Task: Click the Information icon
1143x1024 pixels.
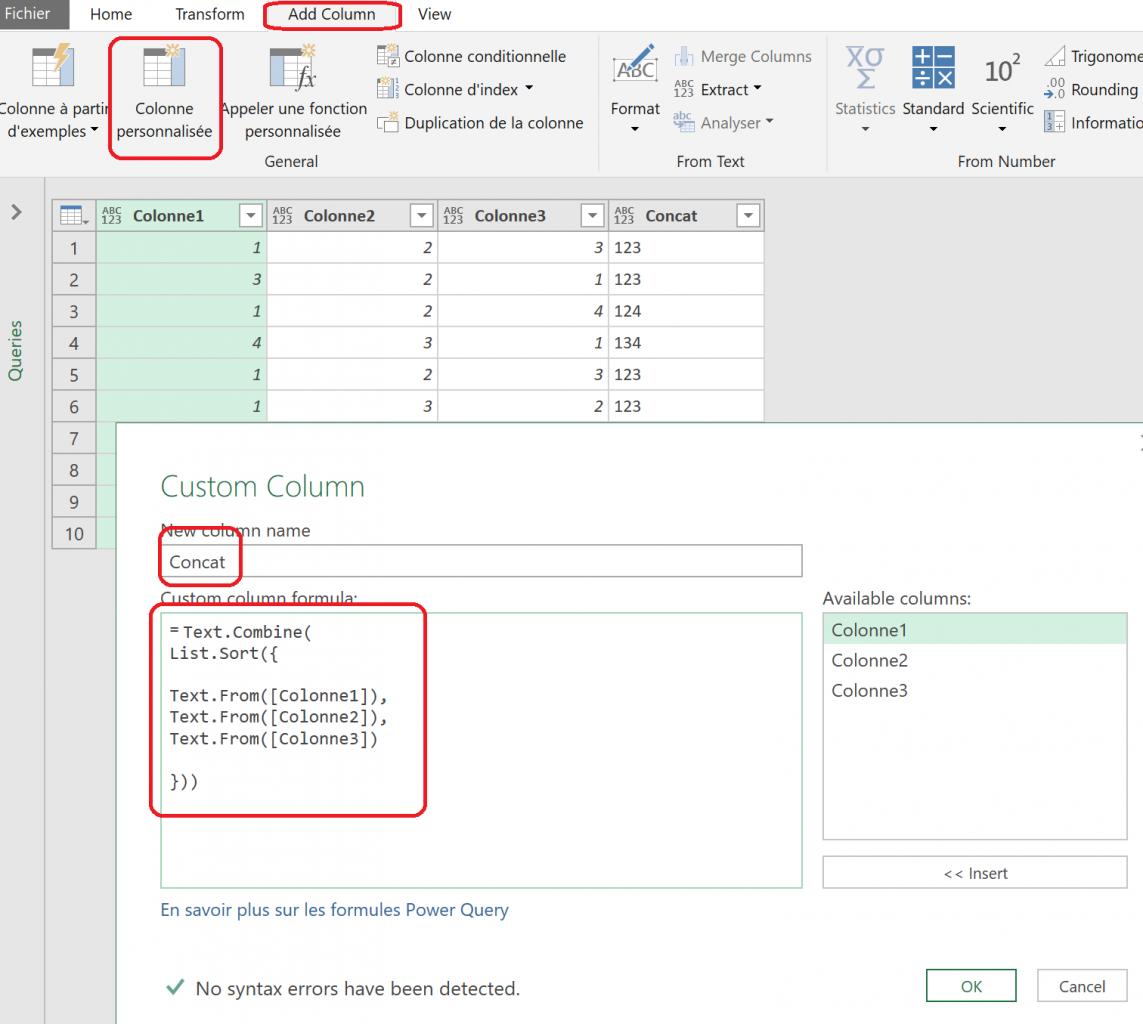Action: click(x=1055, y=122)
